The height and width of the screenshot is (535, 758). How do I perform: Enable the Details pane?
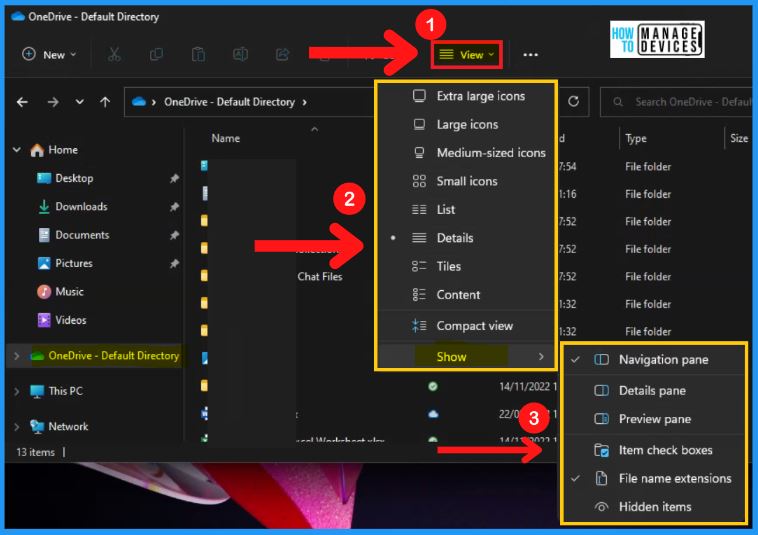[654, 390]
